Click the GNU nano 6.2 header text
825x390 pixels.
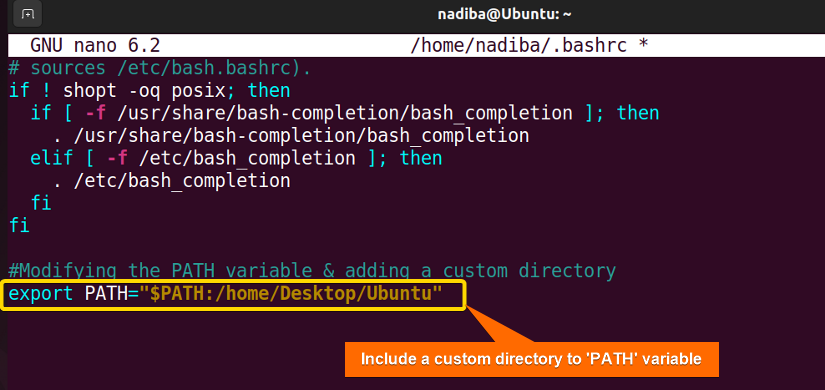pos(95,46)
